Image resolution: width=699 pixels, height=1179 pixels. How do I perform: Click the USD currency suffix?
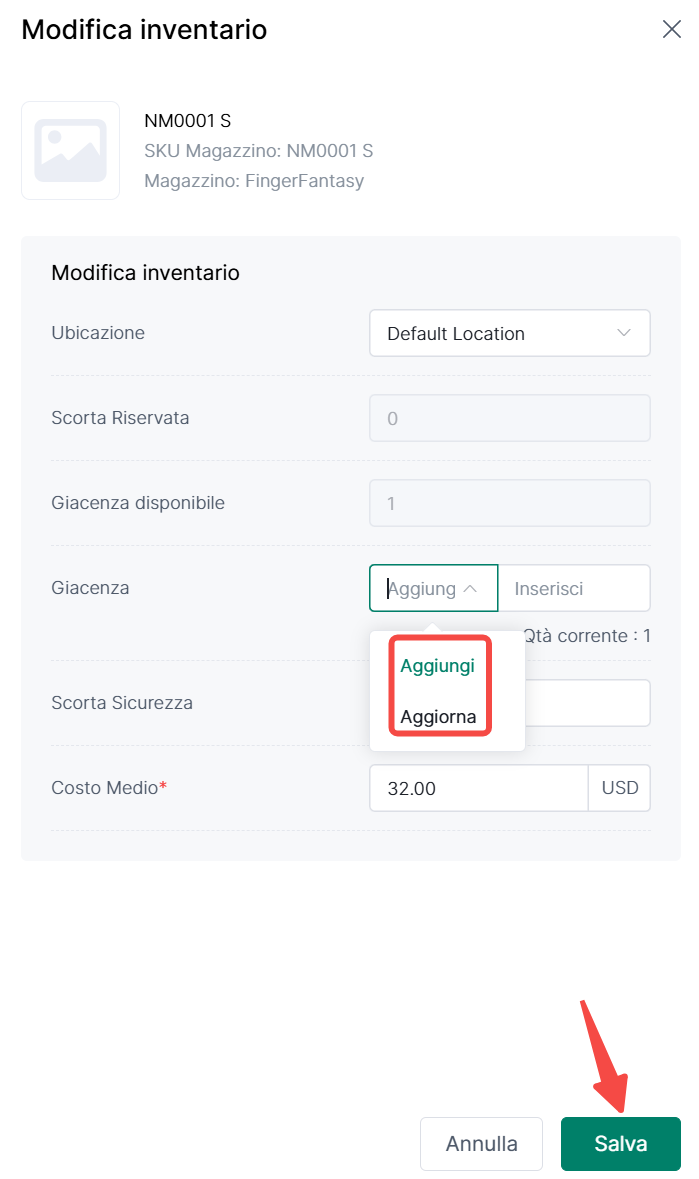(620, 788)
